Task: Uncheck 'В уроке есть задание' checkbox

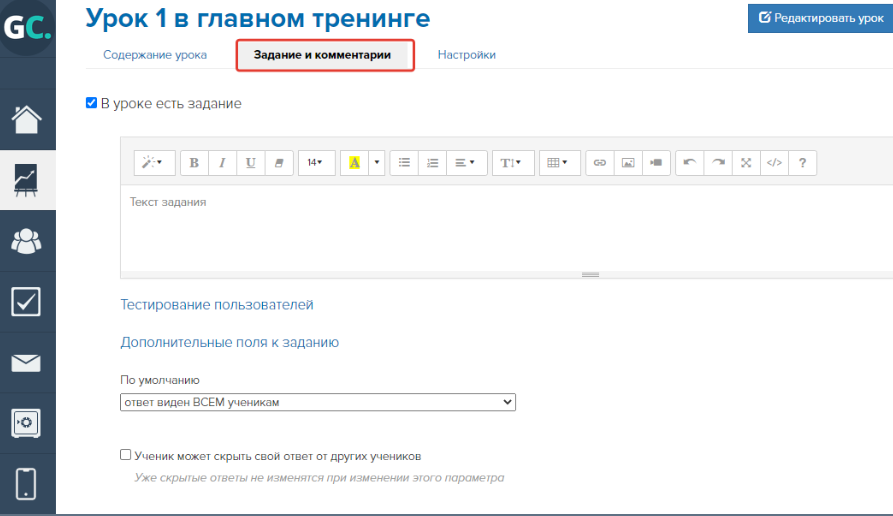Action: click(91, 103)
